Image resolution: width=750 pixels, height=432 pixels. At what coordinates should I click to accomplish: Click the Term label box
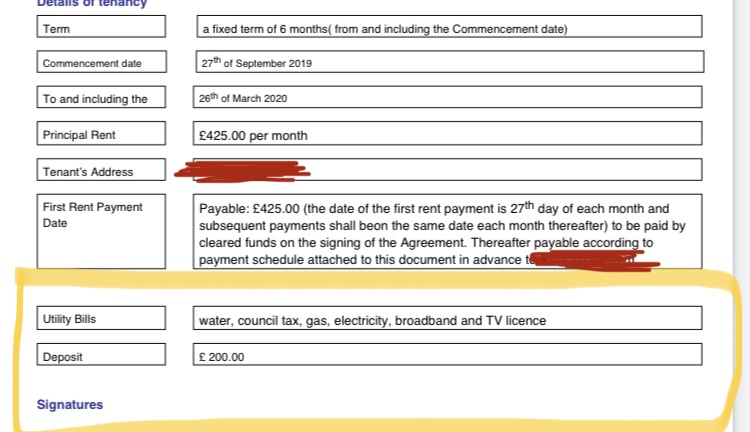pyautogui.click(x=101, y=26)
